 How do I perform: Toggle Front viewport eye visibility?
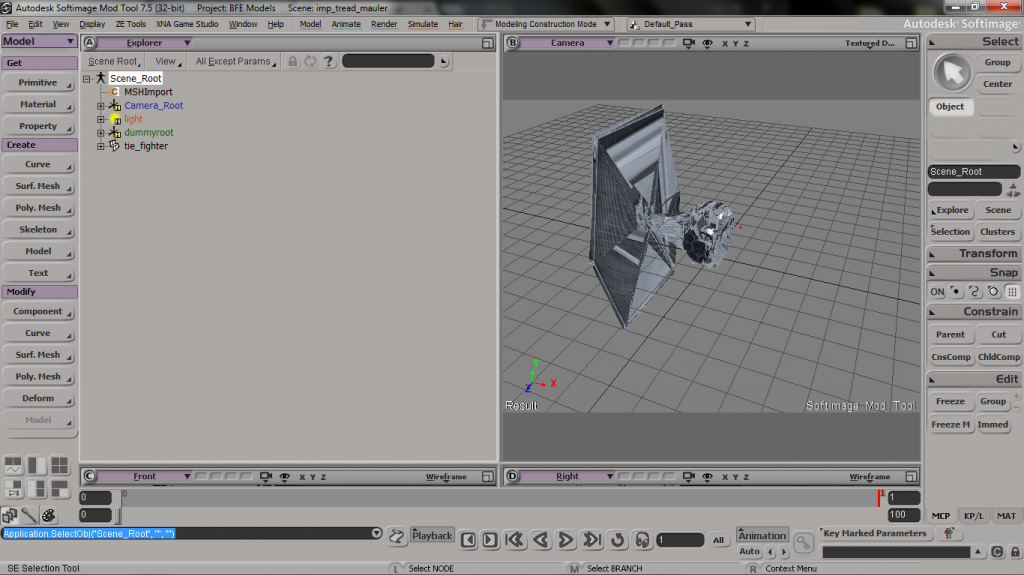click(x=285, y=476)
